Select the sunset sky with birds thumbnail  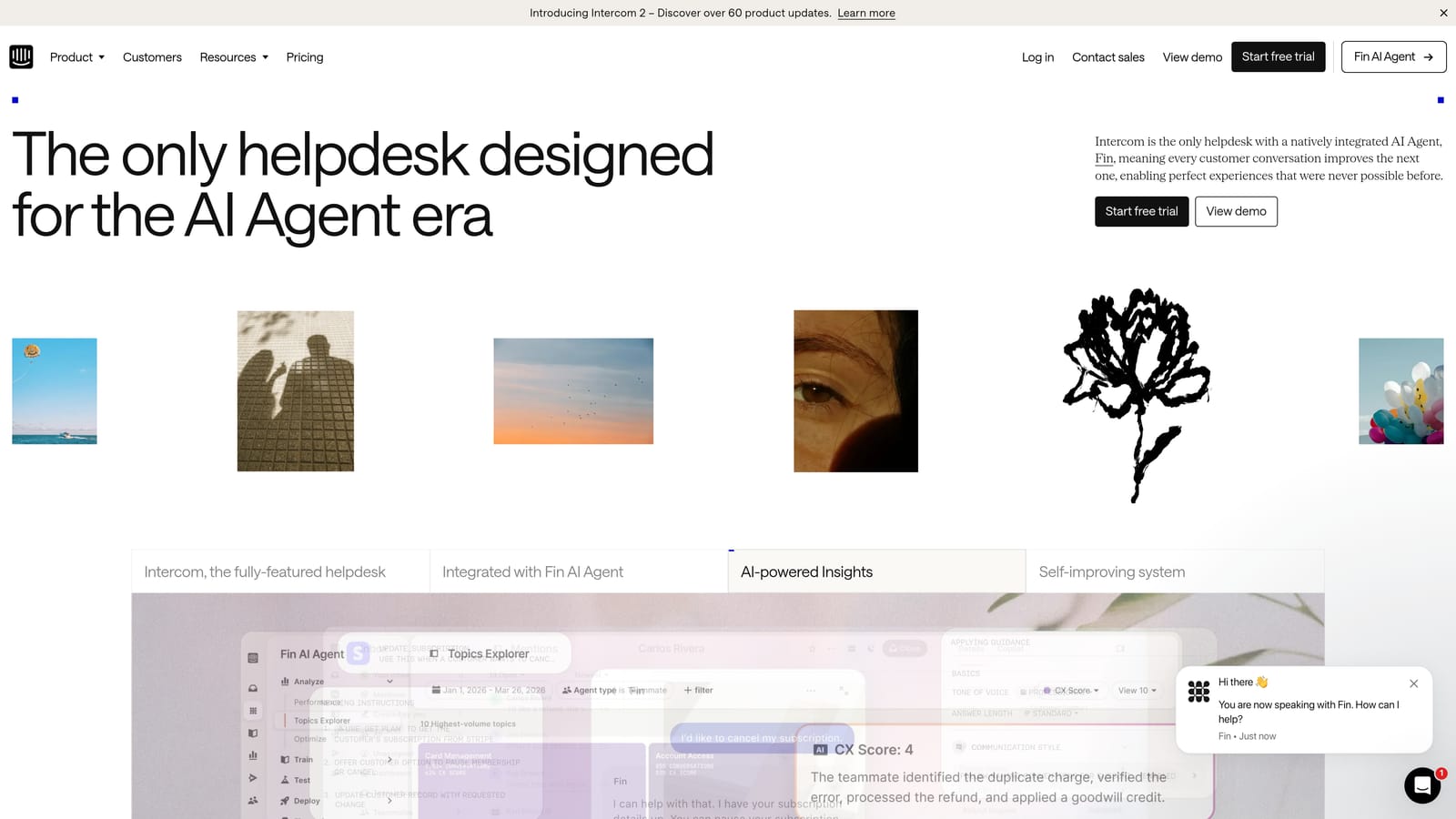pyautogui.click(x=573, y=391)
